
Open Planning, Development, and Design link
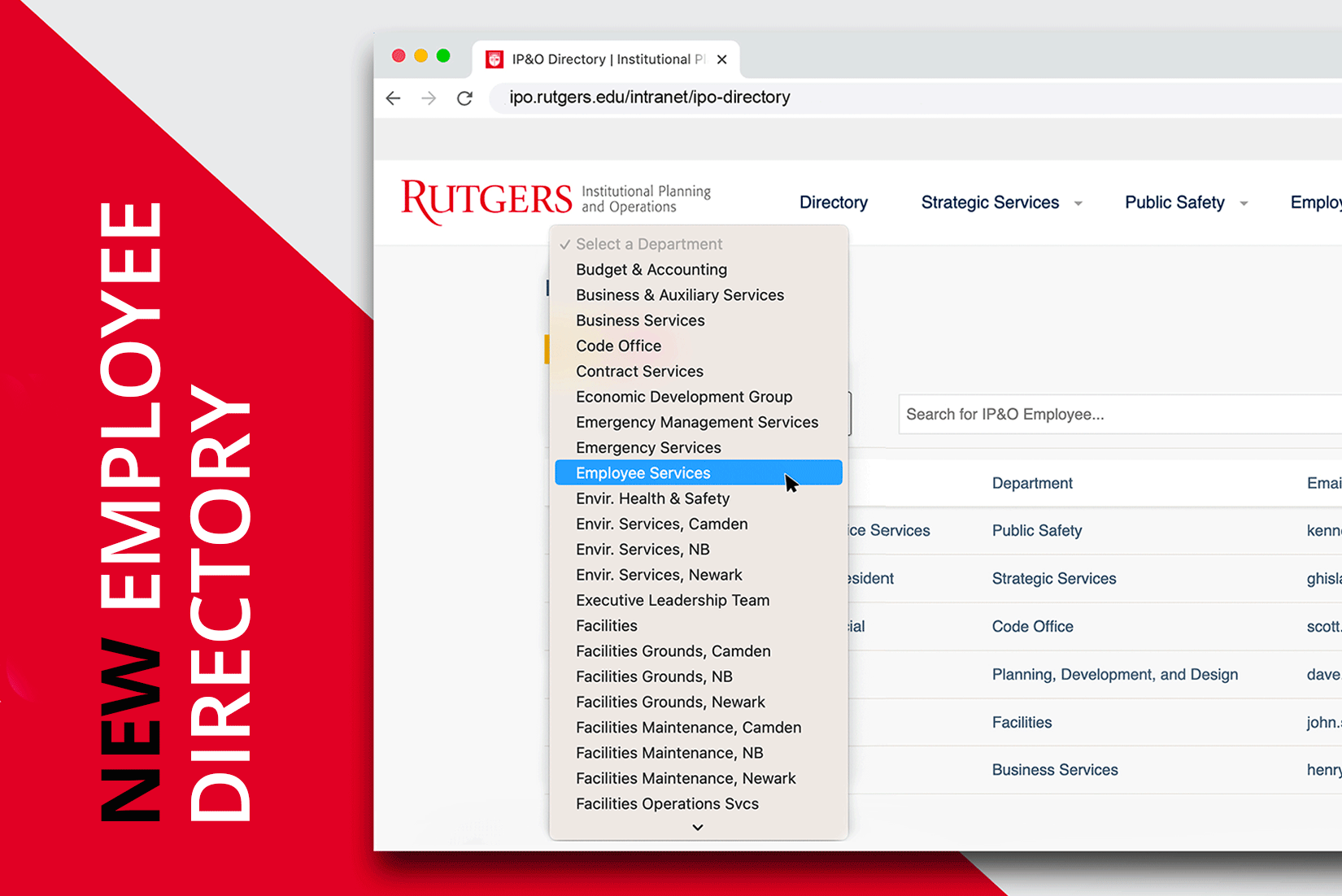[x=1114, y=675]
